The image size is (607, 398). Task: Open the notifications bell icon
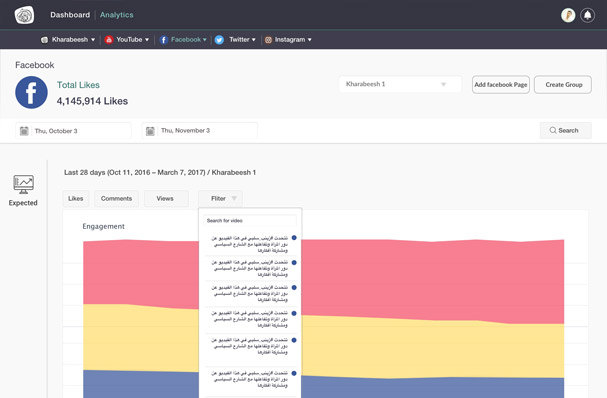click(587, 15)
